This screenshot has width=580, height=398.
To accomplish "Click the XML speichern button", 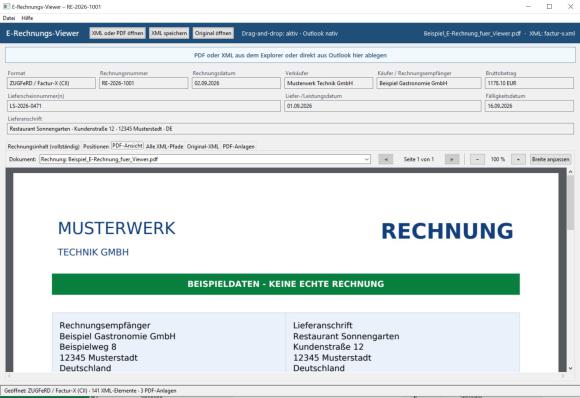I will click(169, 33).
